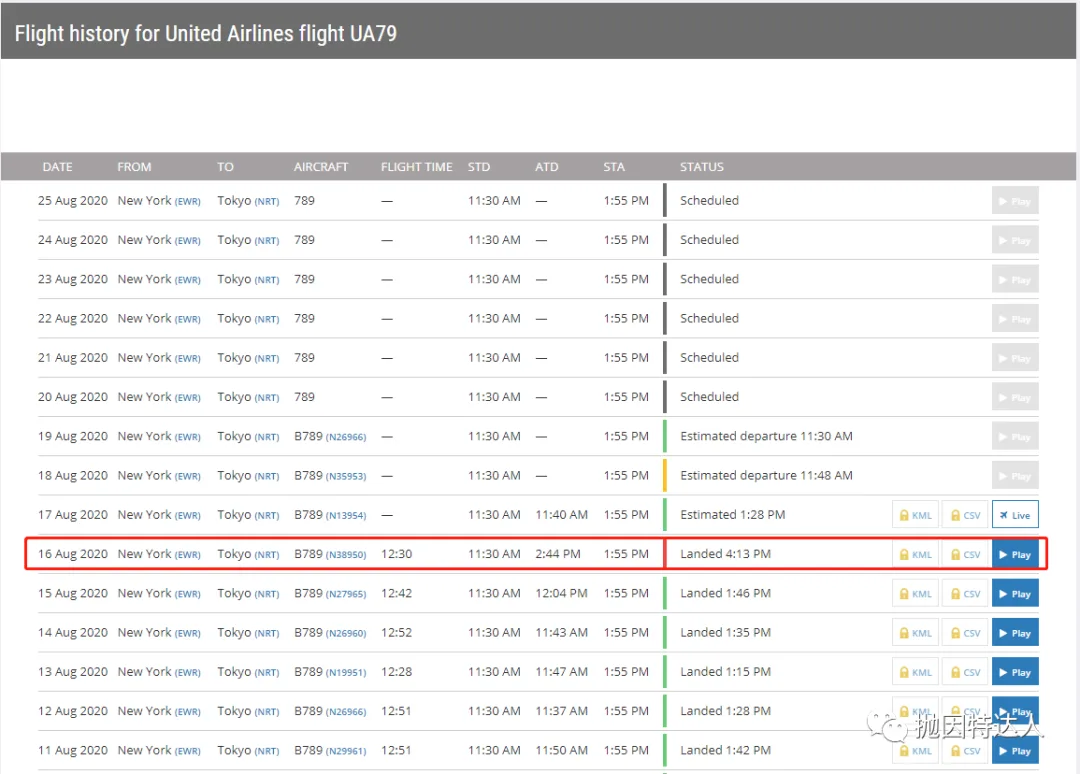The image size is (1080, 774).
Task: Click the FLIGHT TIME column header
Action: [x=416, y=167]
